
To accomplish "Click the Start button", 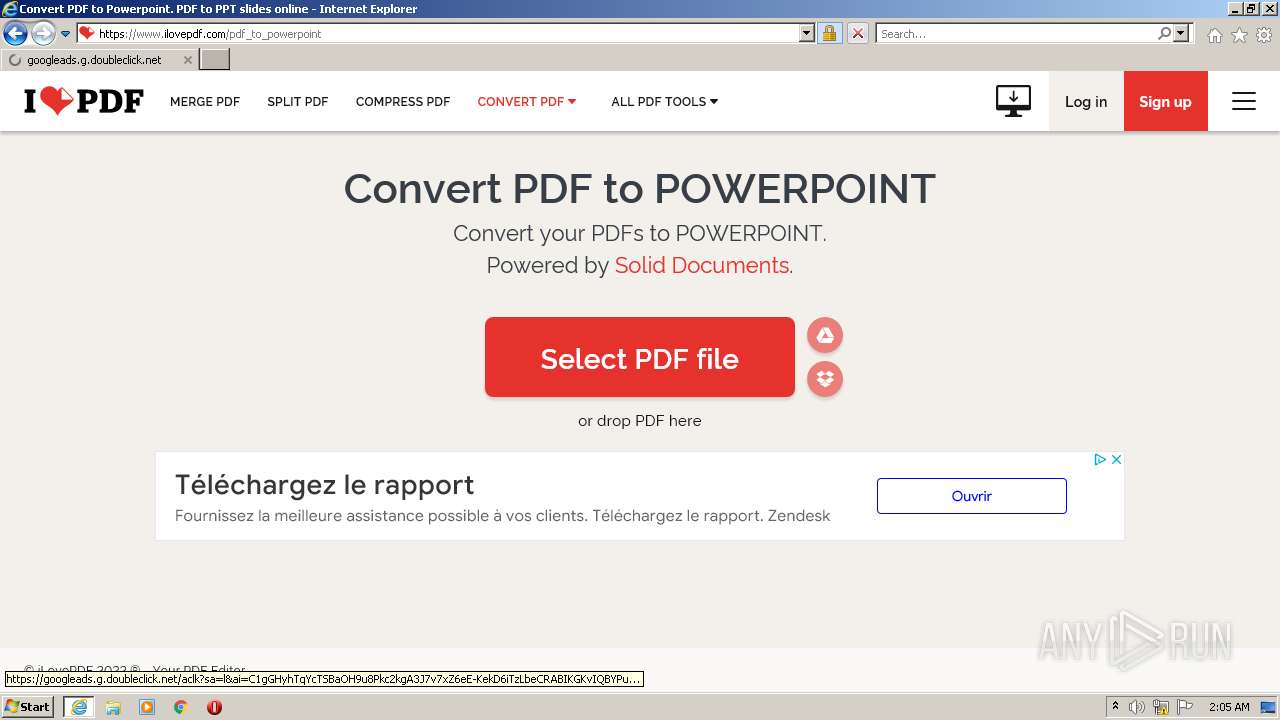I will click(28, 707).
